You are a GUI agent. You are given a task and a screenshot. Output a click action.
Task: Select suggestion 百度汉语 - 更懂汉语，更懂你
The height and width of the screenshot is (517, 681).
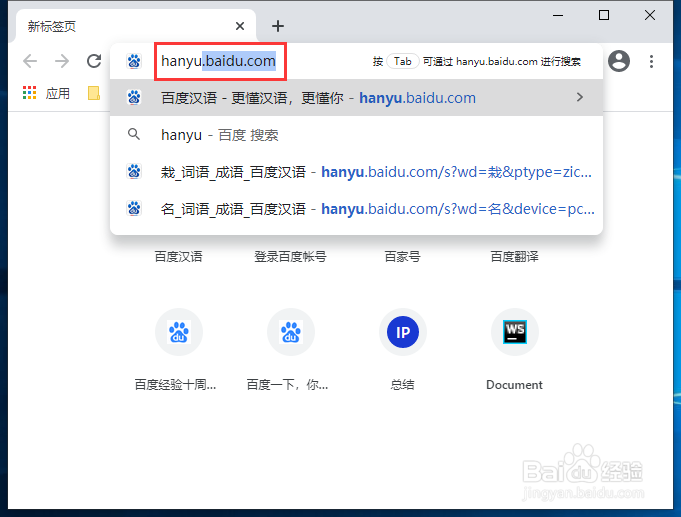click(356, 98)
